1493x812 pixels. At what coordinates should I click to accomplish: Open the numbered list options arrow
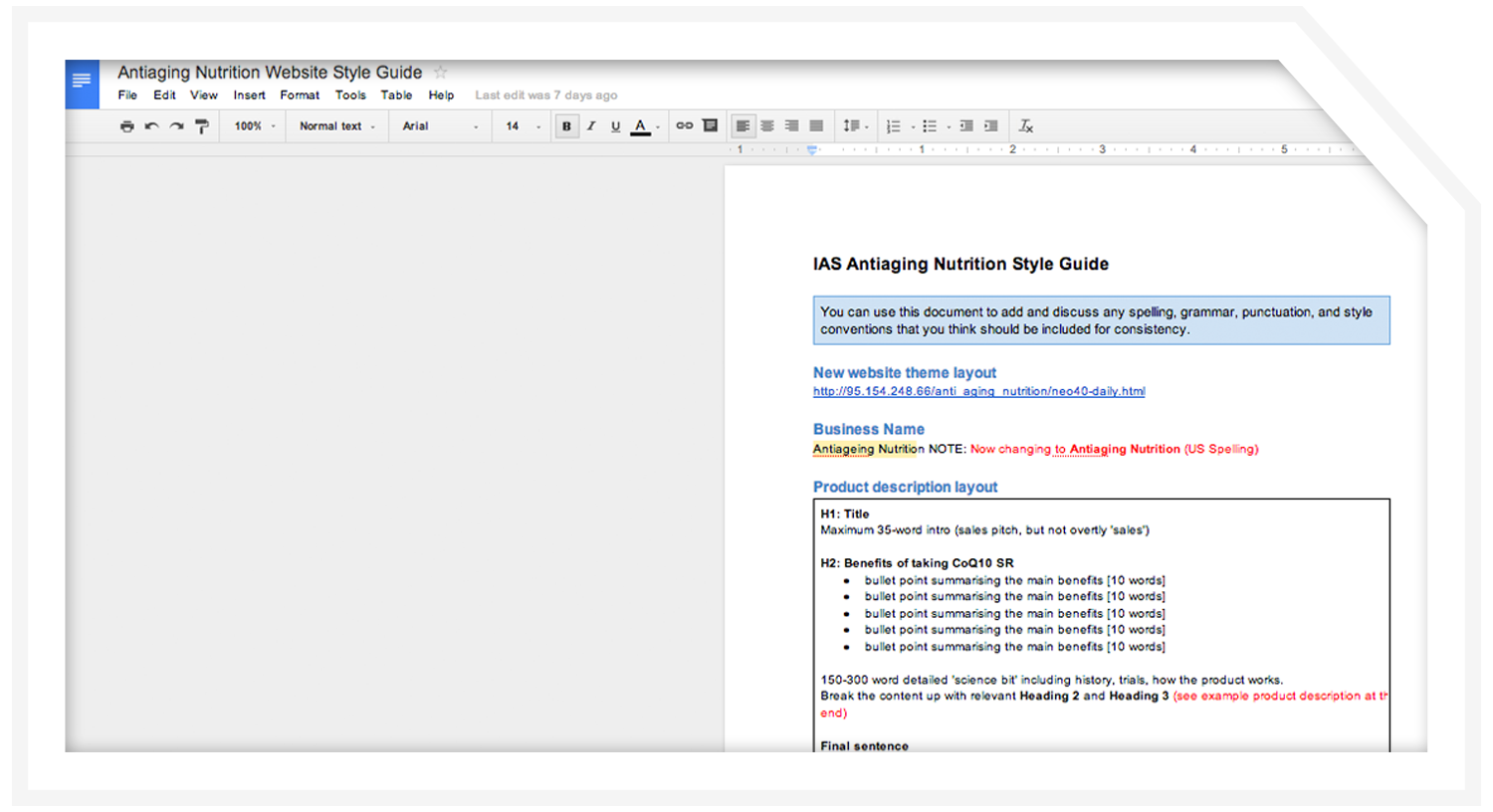pyautogui.click(x=913, y=126)
